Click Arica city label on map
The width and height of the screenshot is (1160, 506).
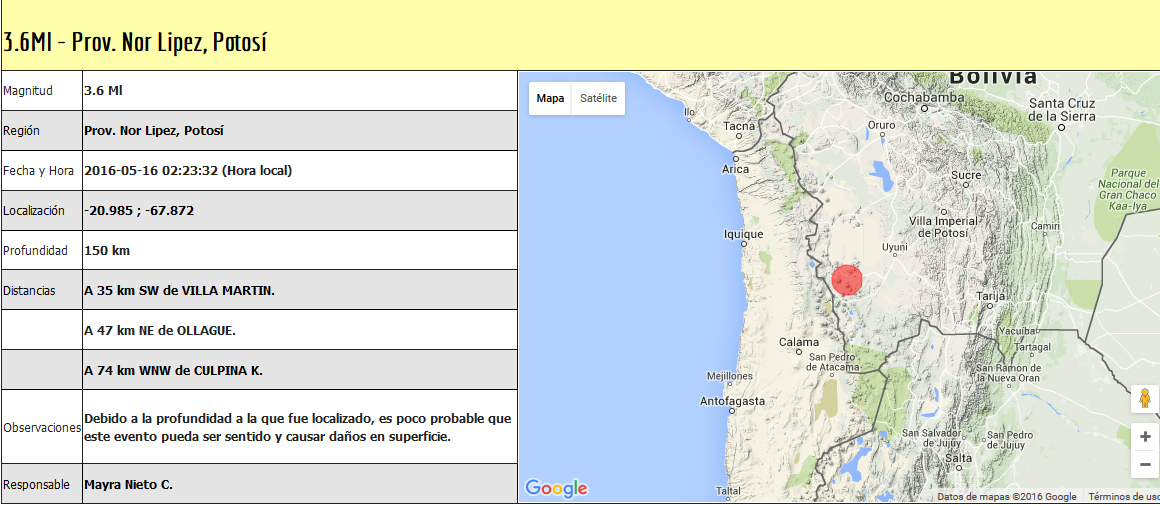(x=735, y=169)
